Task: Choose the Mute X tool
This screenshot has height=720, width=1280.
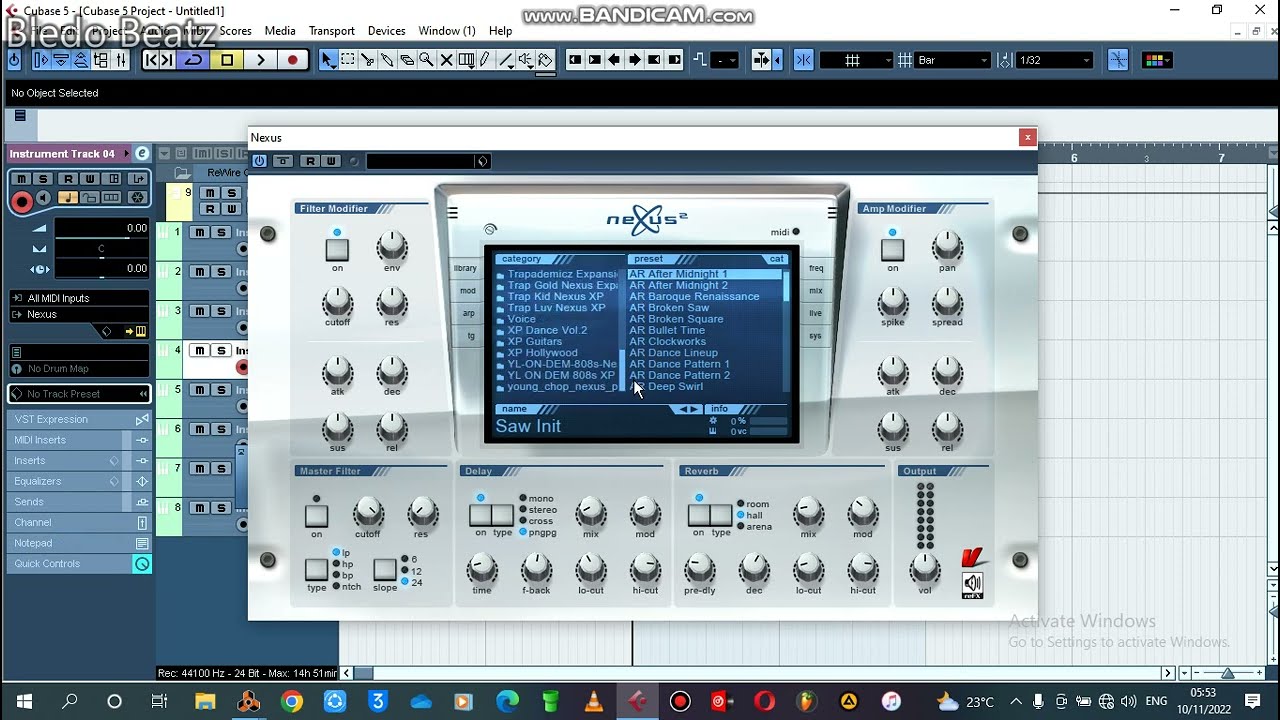Action: coord(446,60)
